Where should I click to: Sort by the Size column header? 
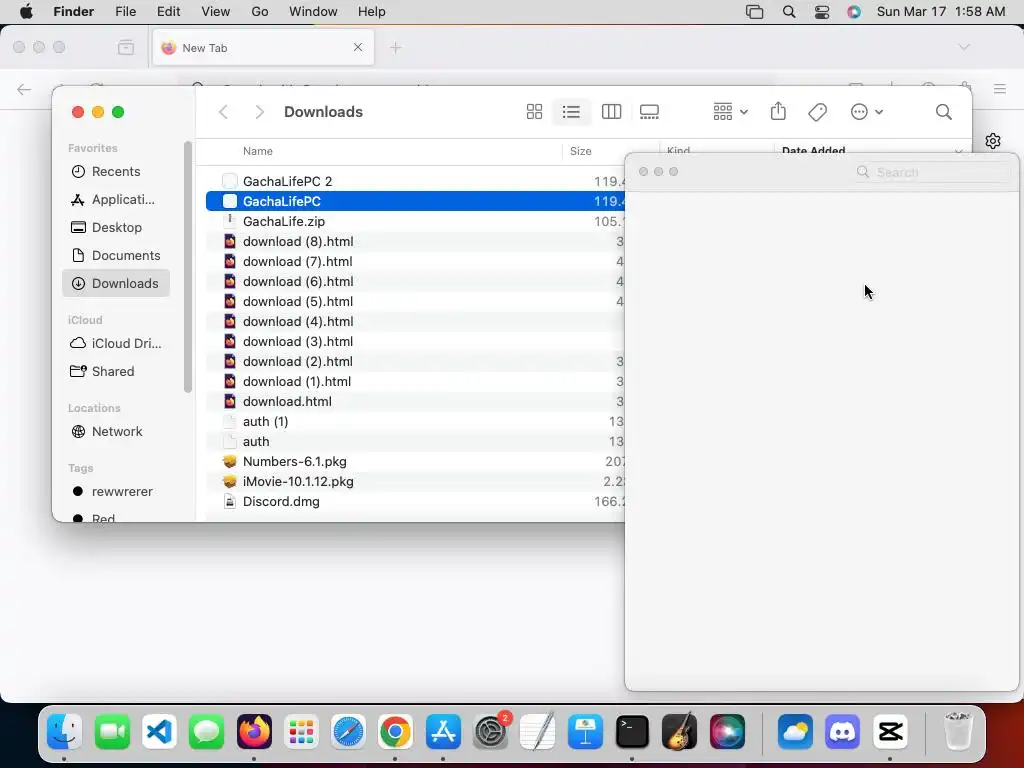581,151
